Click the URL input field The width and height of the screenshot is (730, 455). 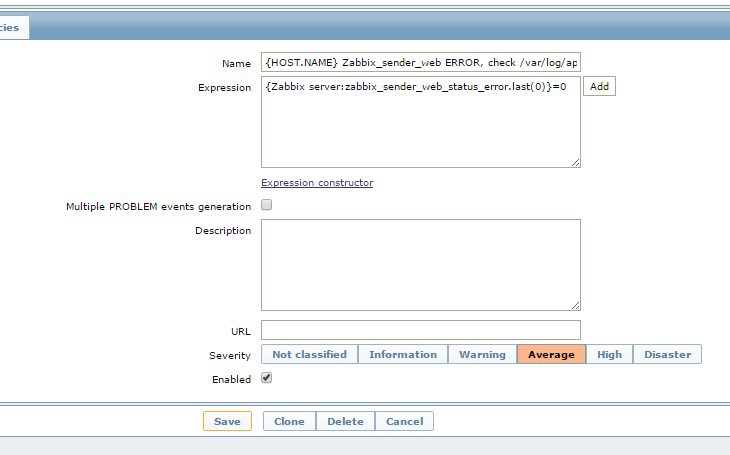[x=420, y=330]
